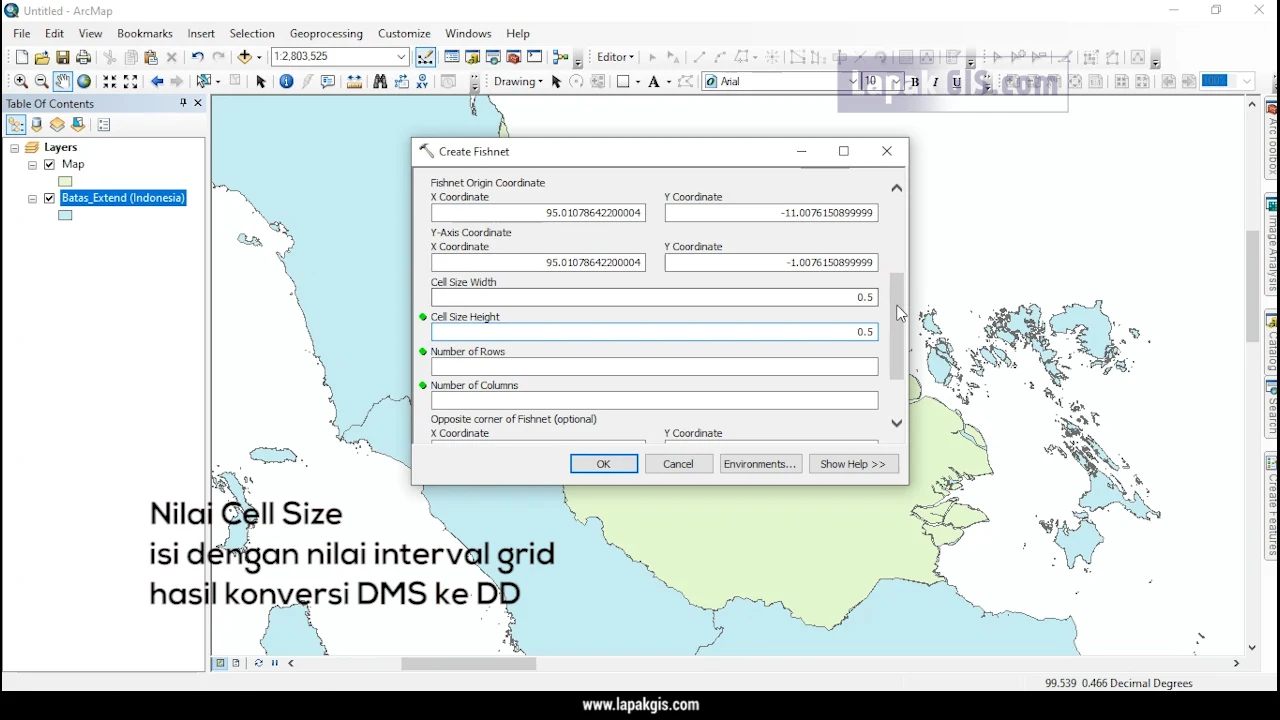Toggle bold text formatting
This screenshot has width=1280, height=720.
(x=913, y=81)
